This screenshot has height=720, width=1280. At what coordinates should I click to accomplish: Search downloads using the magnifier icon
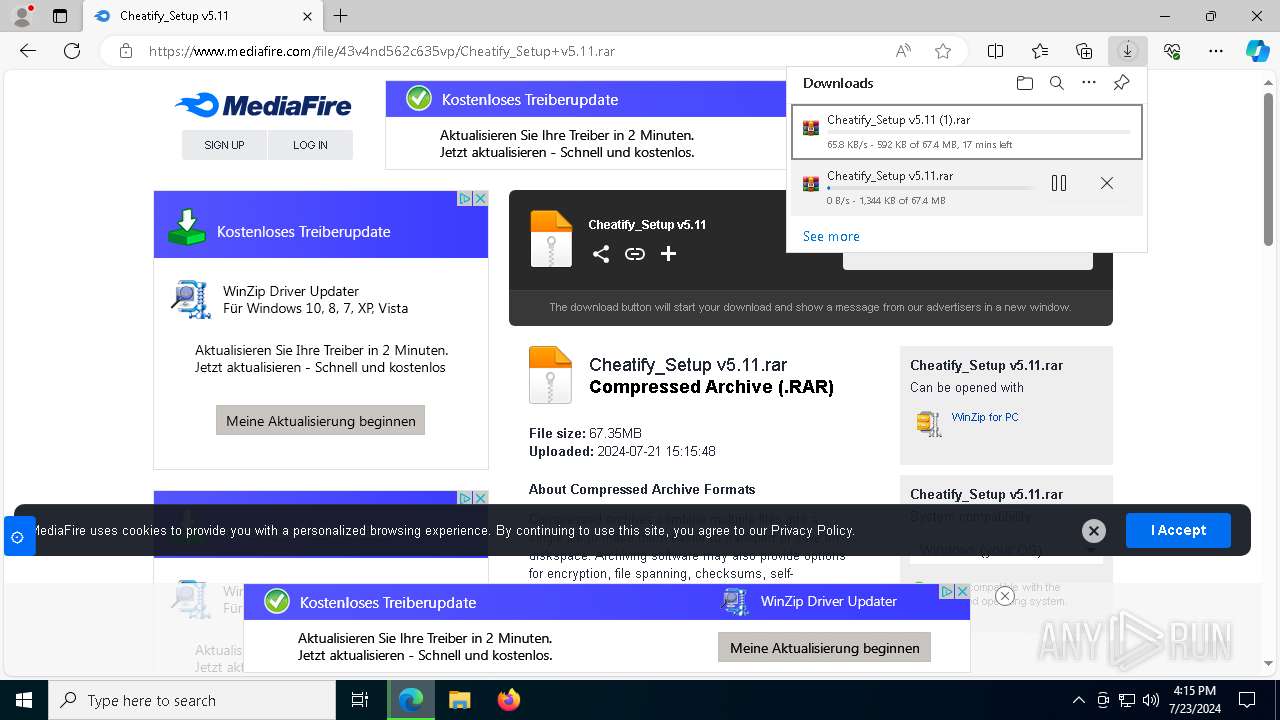[x=1057, y=83]
